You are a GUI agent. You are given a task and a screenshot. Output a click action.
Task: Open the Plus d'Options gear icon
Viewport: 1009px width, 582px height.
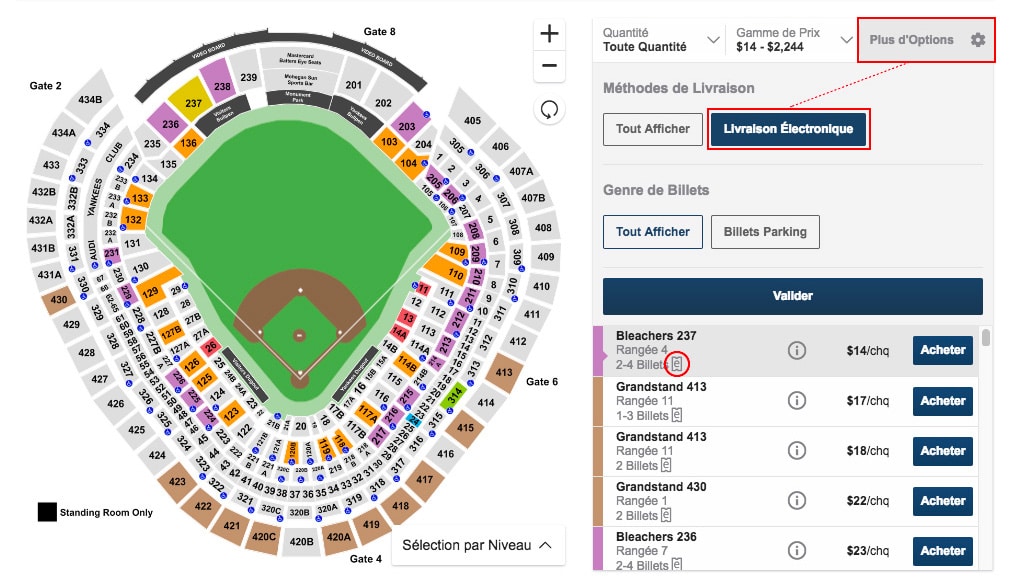pos(977,40)
